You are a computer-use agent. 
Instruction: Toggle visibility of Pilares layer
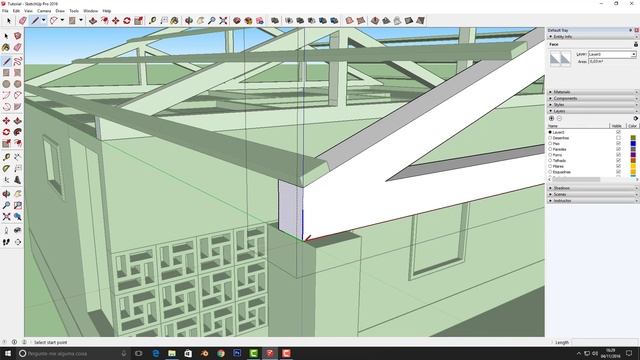(x=618, y=167)
